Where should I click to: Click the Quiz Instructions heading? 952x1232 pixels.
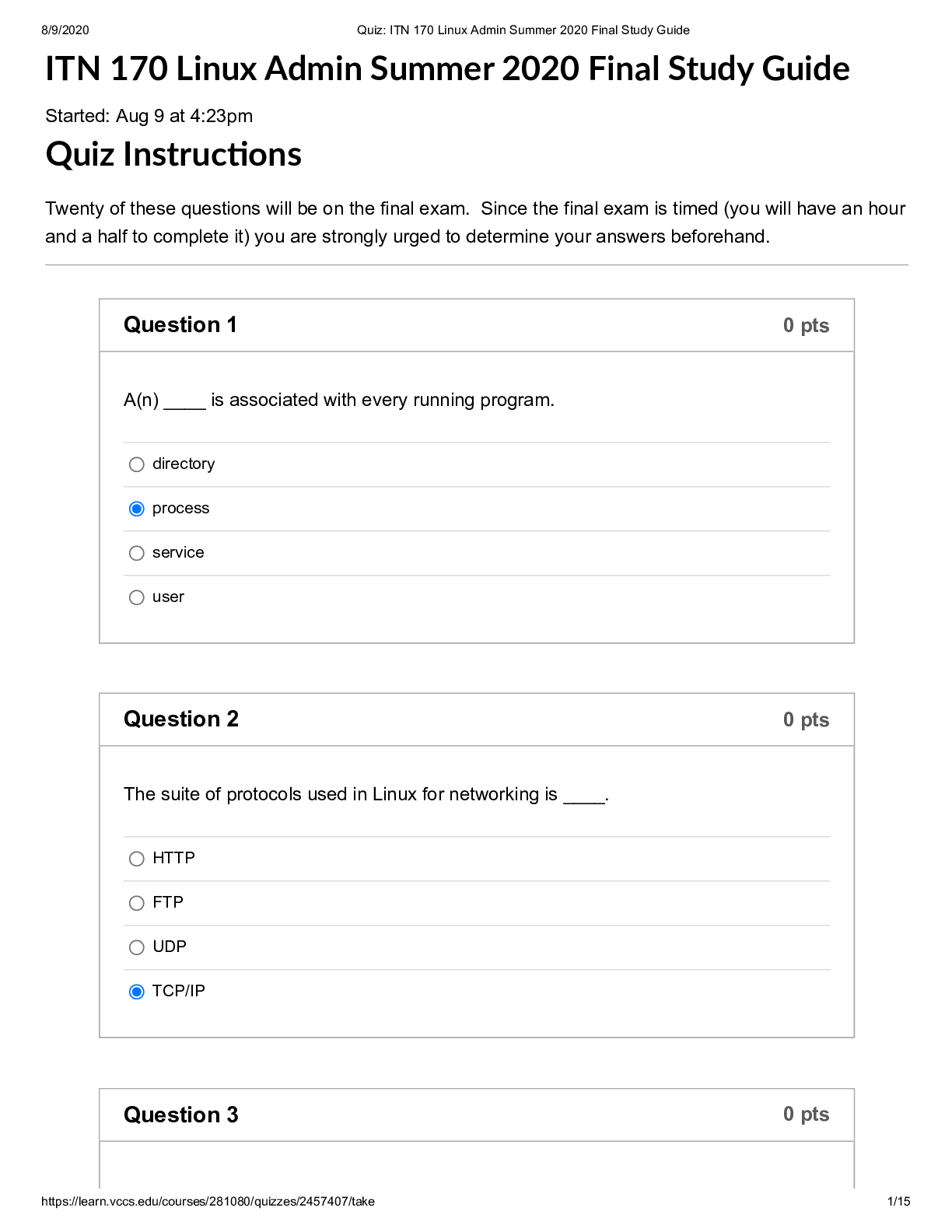coord(173,154)
